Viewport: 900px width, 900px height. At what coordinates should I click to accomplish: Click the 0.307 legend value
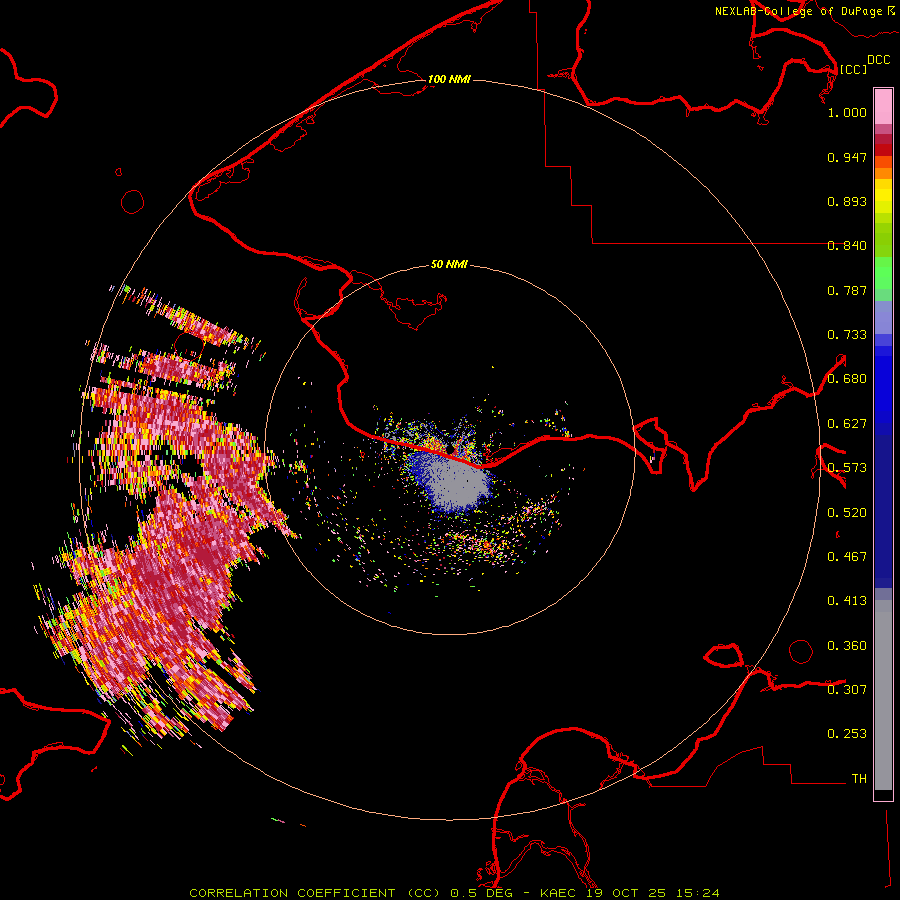847,690
